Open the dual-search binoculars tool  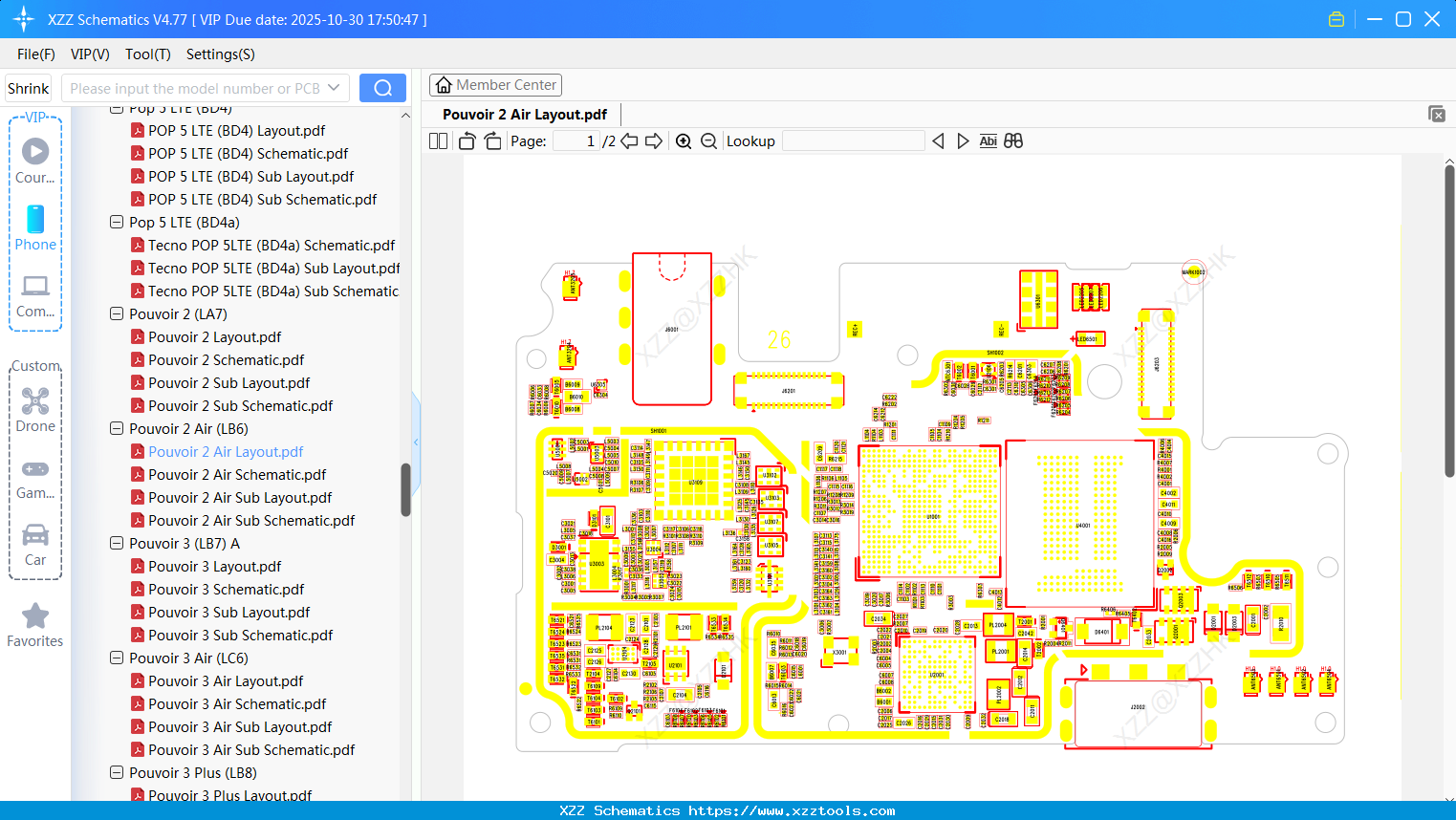click(1013, 140)
